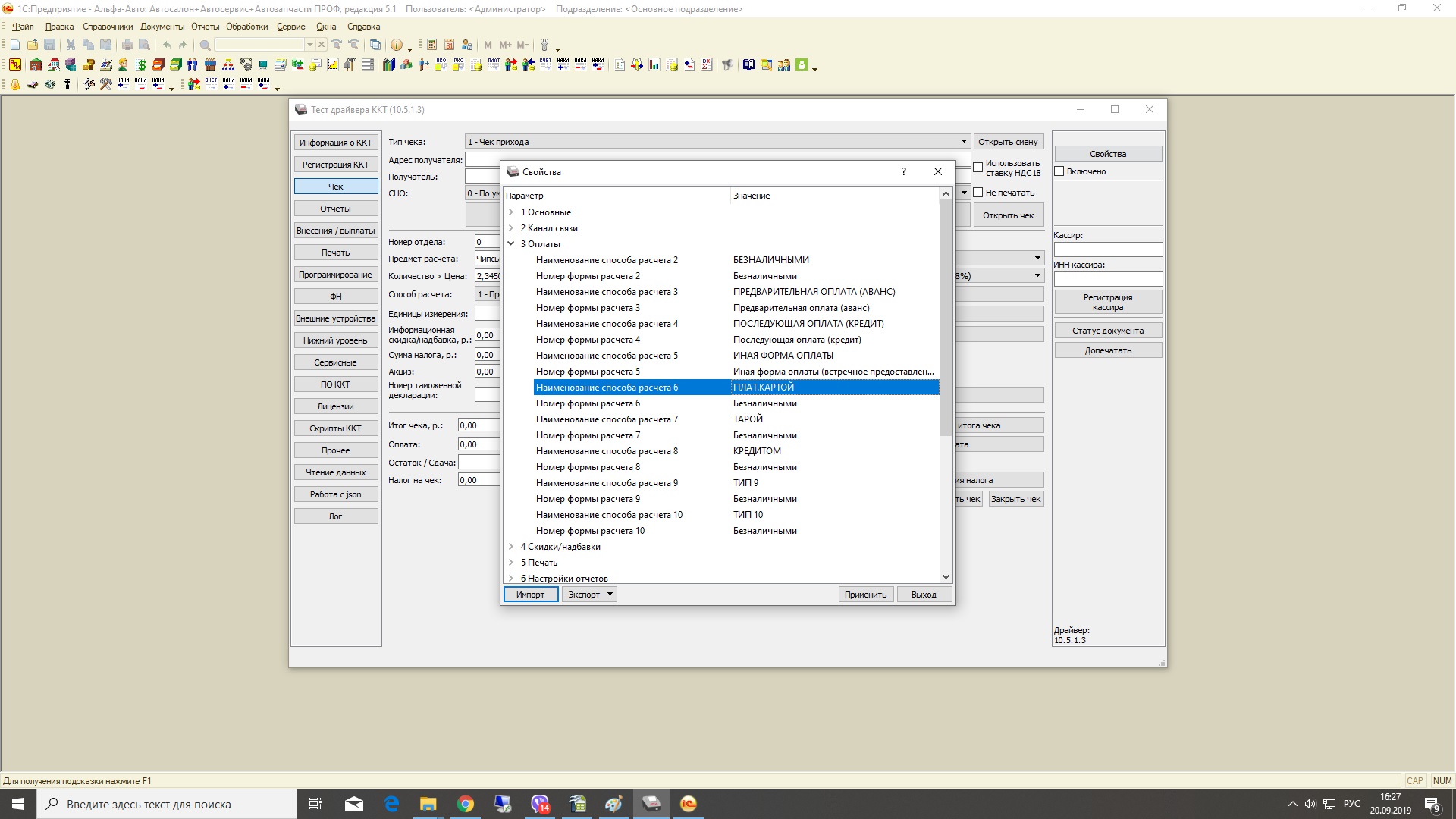Click the New document icon in toolbar
1456x819 pixels.
15,45
